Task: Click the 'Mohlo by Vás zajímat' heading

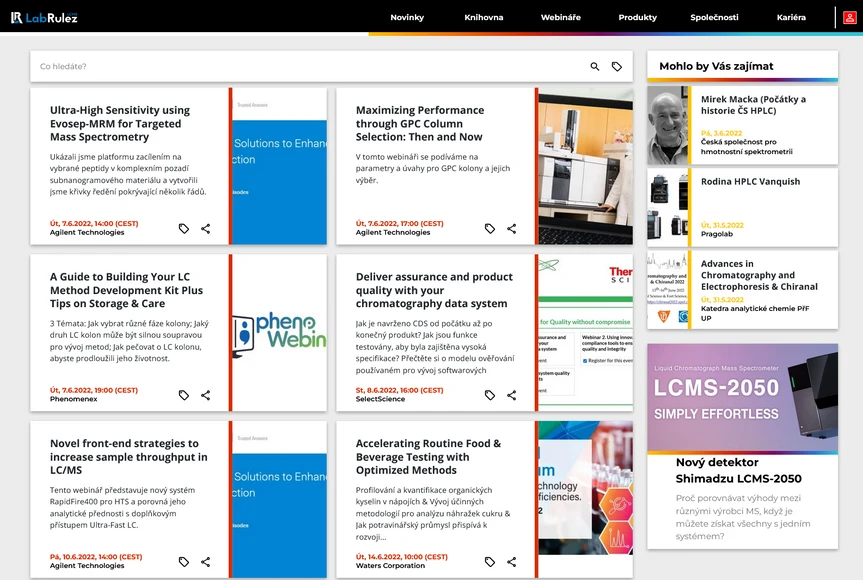Action: [x=716, y=67]
